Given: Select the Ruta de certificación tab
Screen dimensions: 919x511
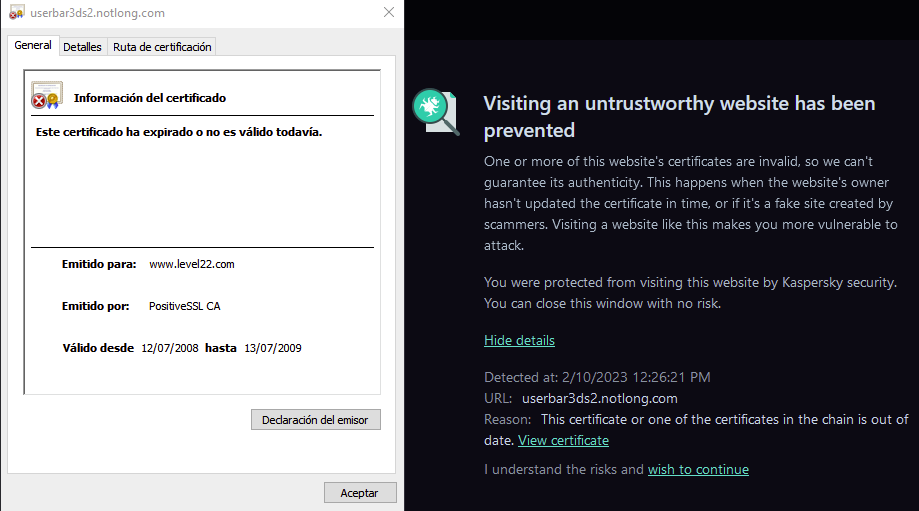Looking at the screenshot, I should click(x=162, y=47).
